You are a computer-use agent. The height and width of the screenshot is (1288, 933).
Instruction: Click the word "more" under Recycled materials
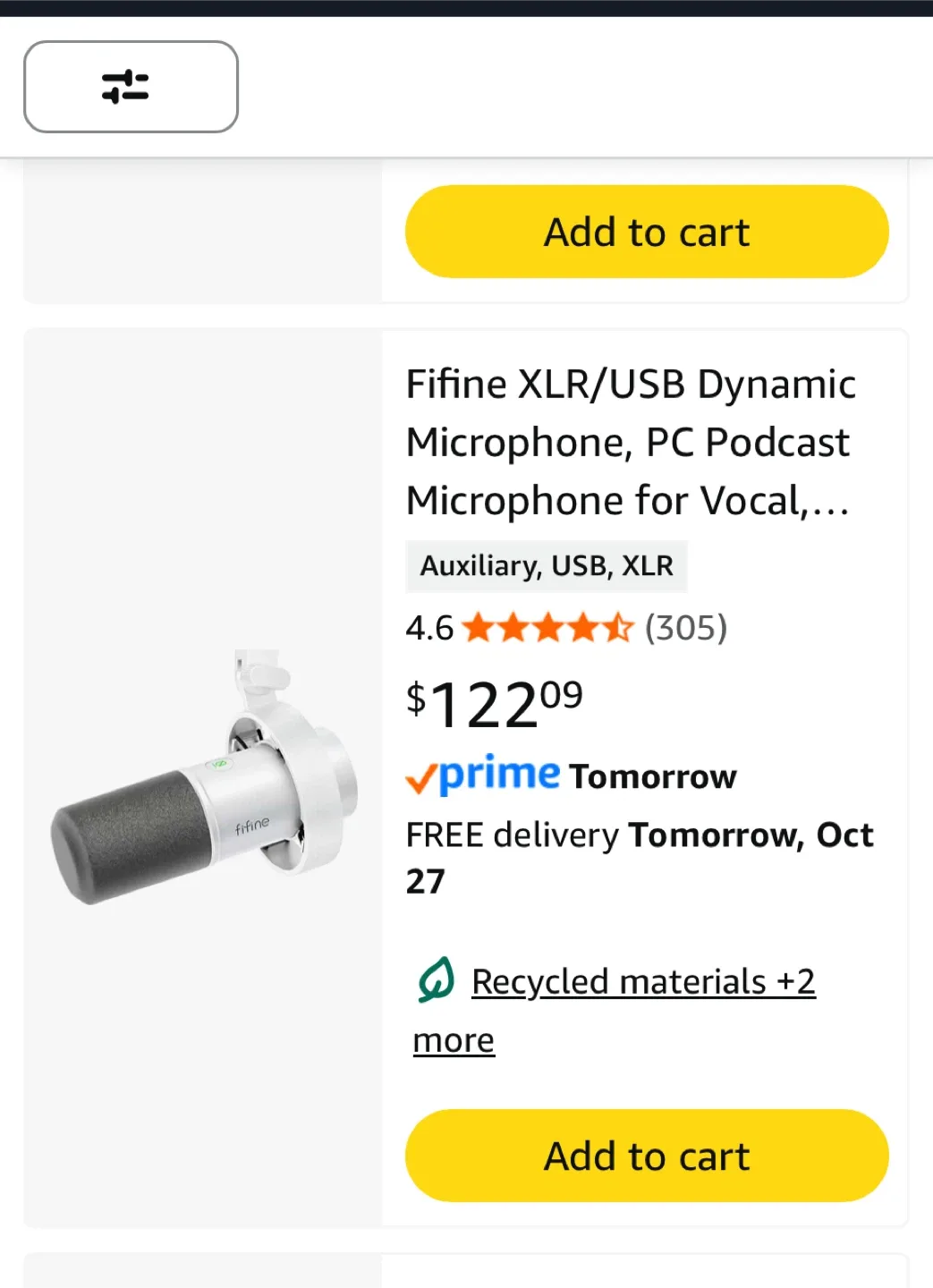(454, 1040)
